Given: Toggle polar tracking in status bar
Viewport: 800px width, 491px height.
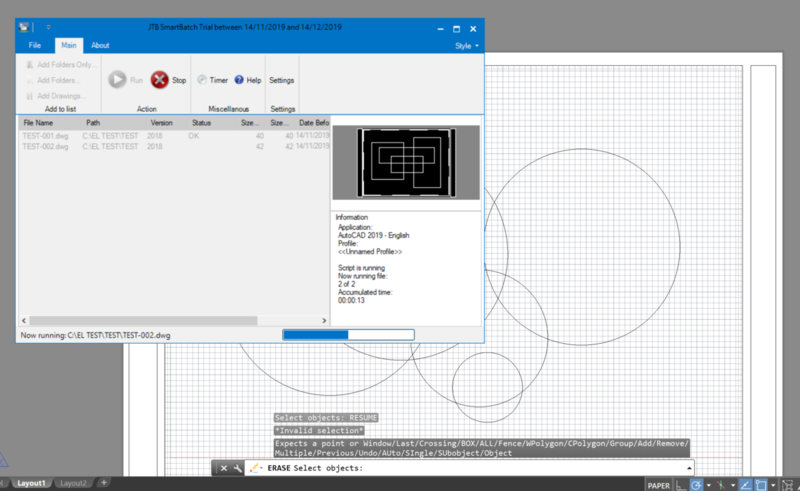Looking at the screenshot, I should [696, 484].
